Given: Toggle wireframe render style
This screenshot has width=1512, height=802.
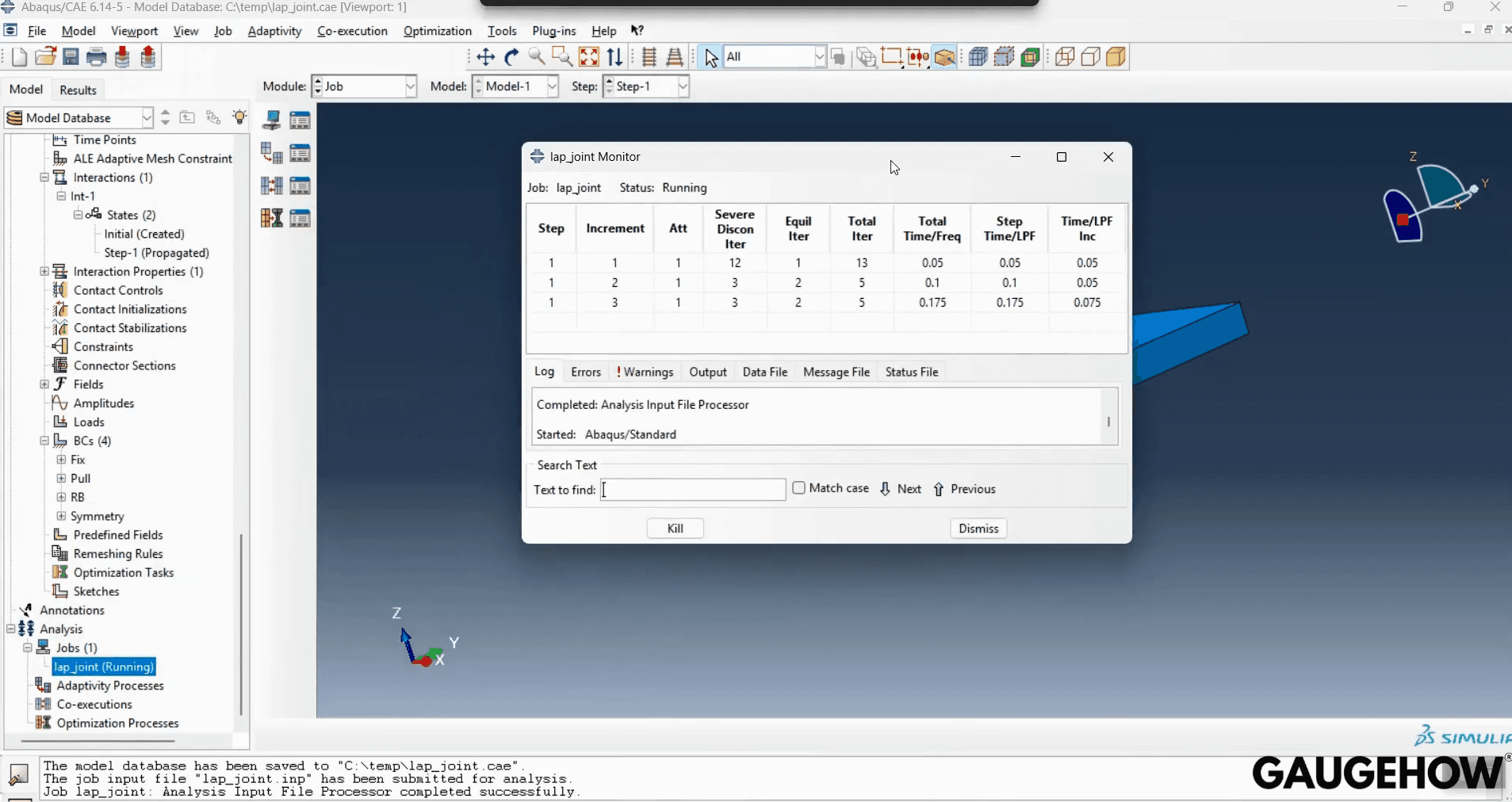Looking at the screenshot, I should click(x=1065, y=56).
